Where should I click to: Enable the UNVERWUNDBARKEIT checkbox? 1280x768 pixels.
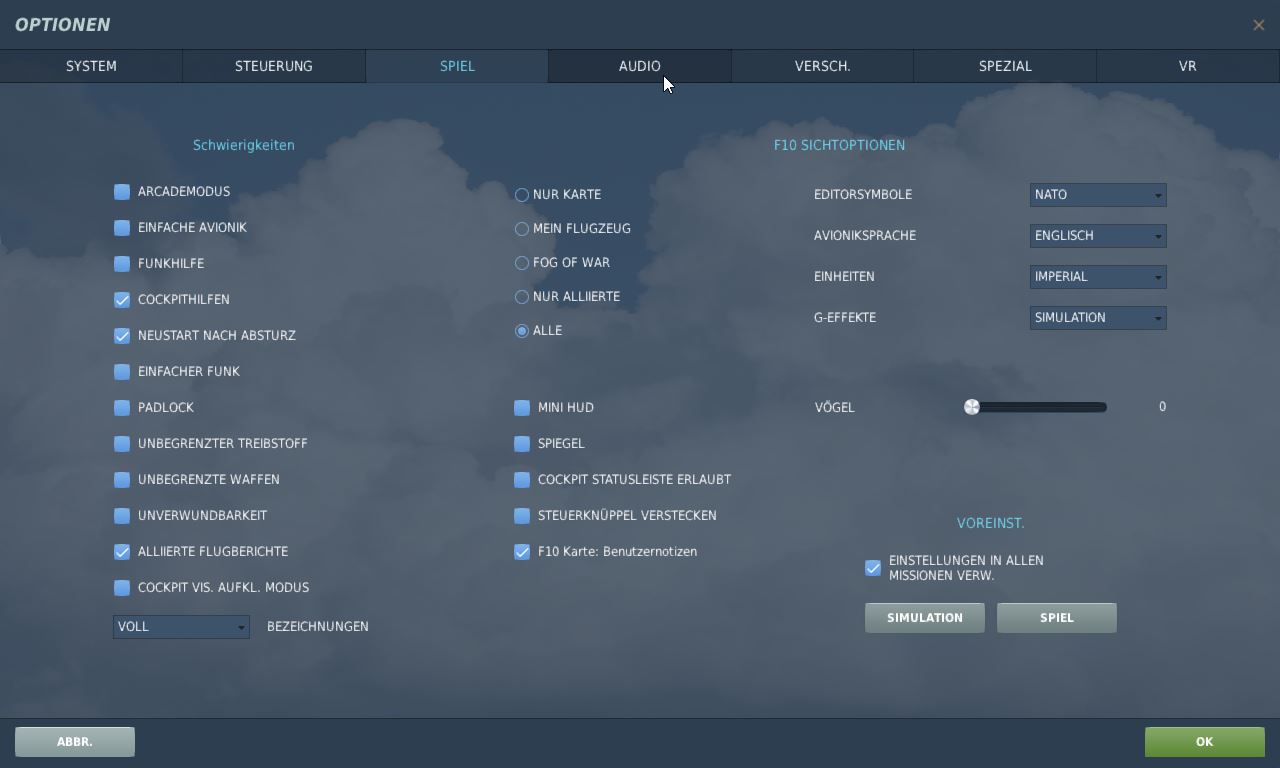[122, 516]
